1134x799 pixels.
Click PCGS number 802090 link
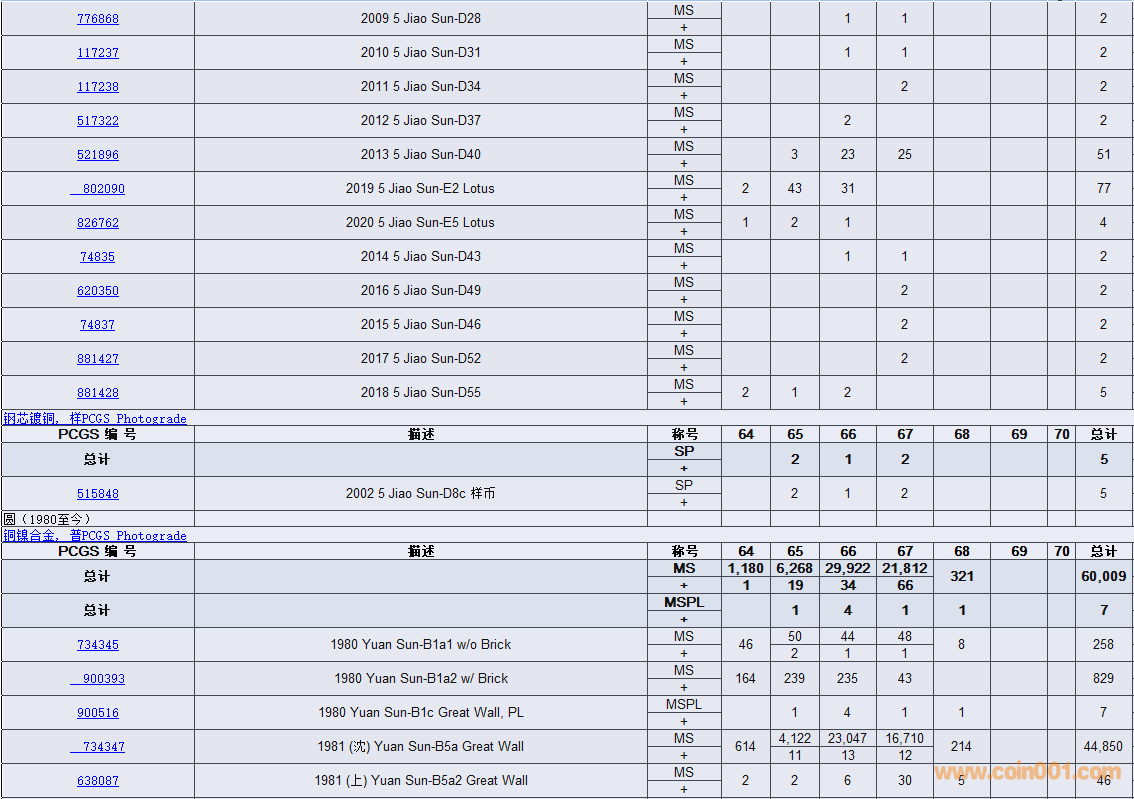100,189
